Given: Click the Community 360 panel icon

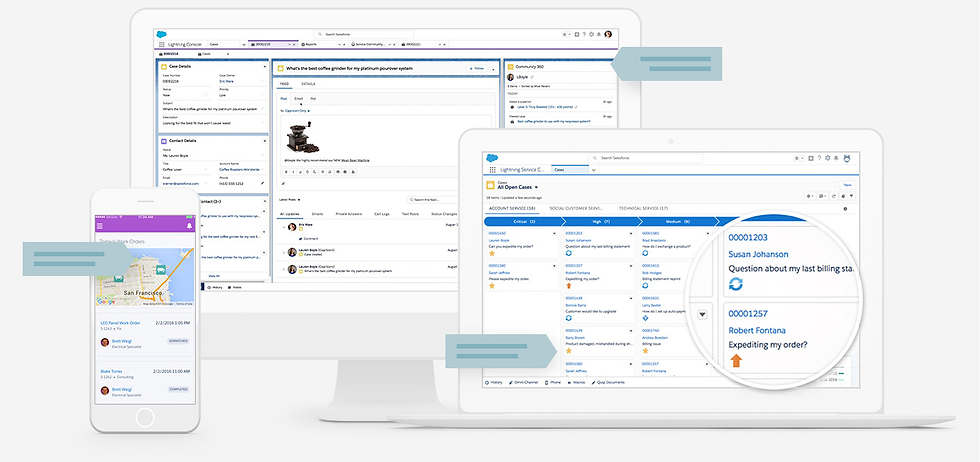Looking at the screenshot, I should point(509,67).
